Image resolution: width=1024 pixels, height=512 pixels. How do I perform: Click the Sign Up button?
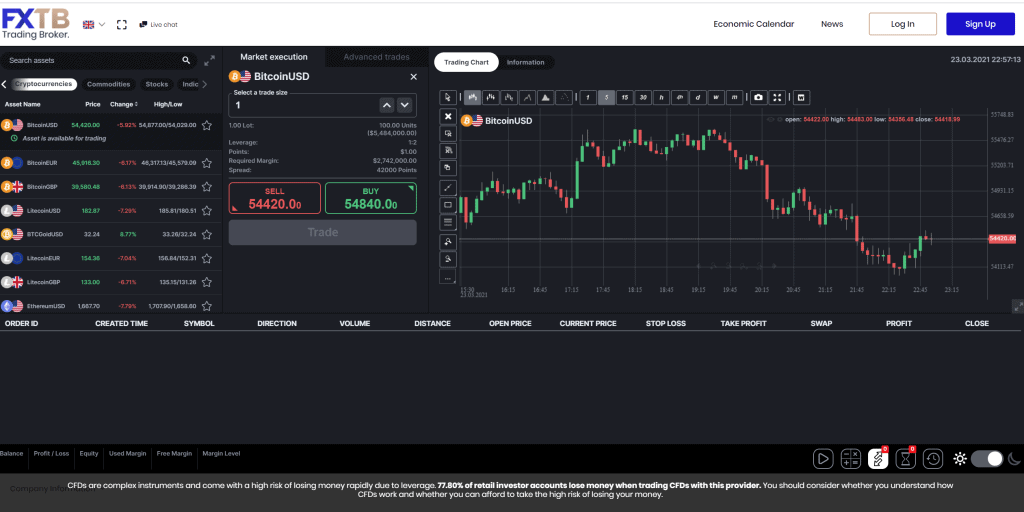[x=980, y=24]
